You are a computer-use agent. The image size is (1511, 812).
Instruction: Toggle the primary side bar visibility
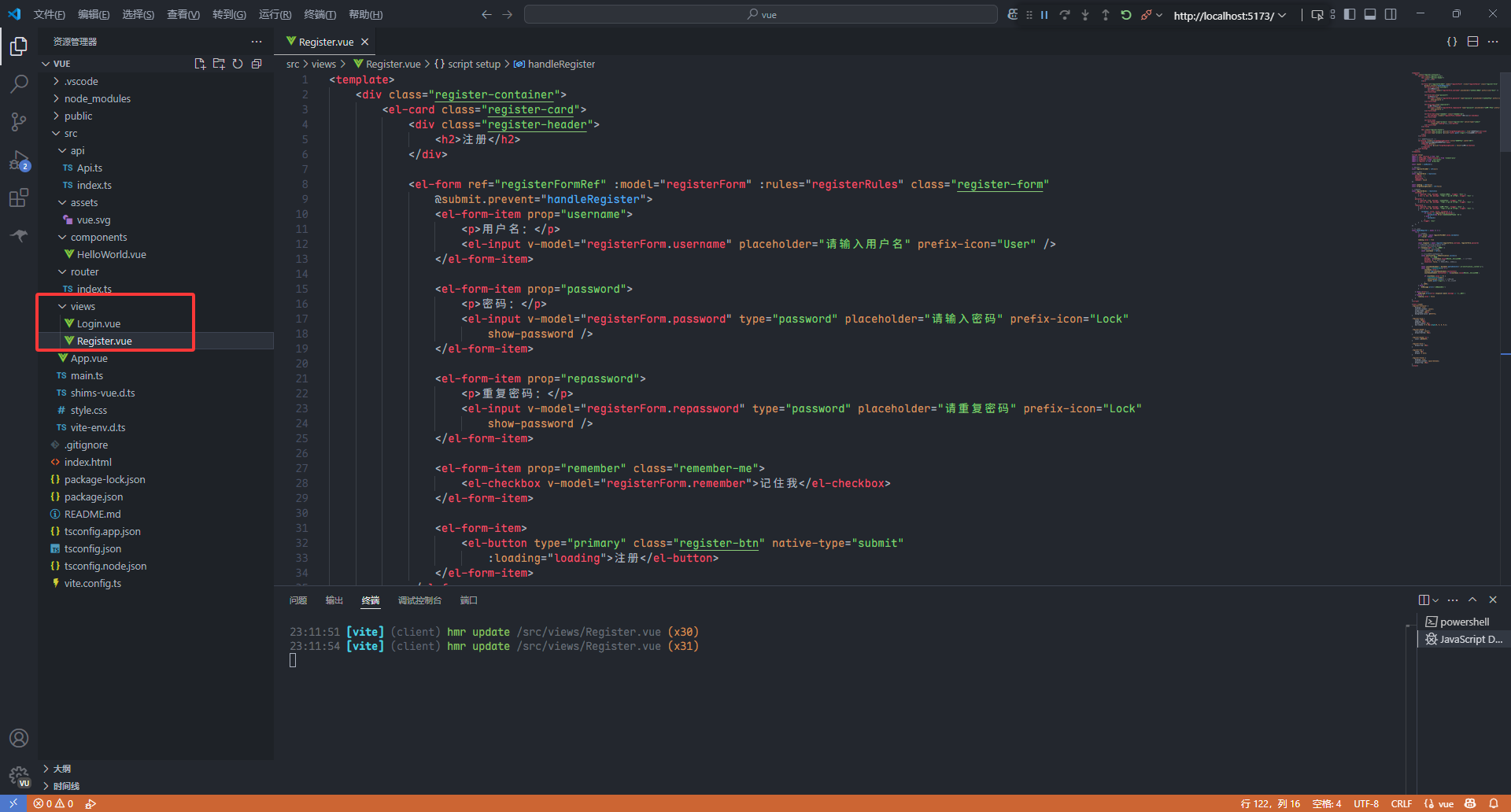1350,15
